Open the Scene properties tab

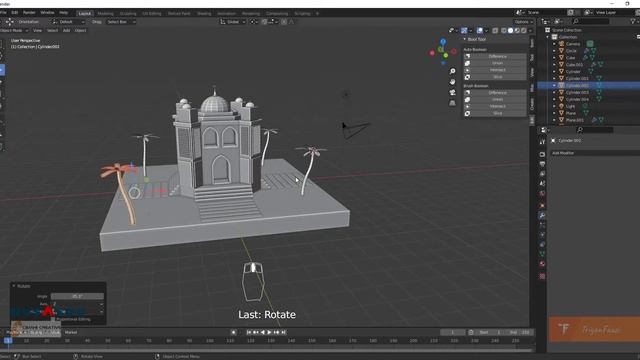point(542,184)
